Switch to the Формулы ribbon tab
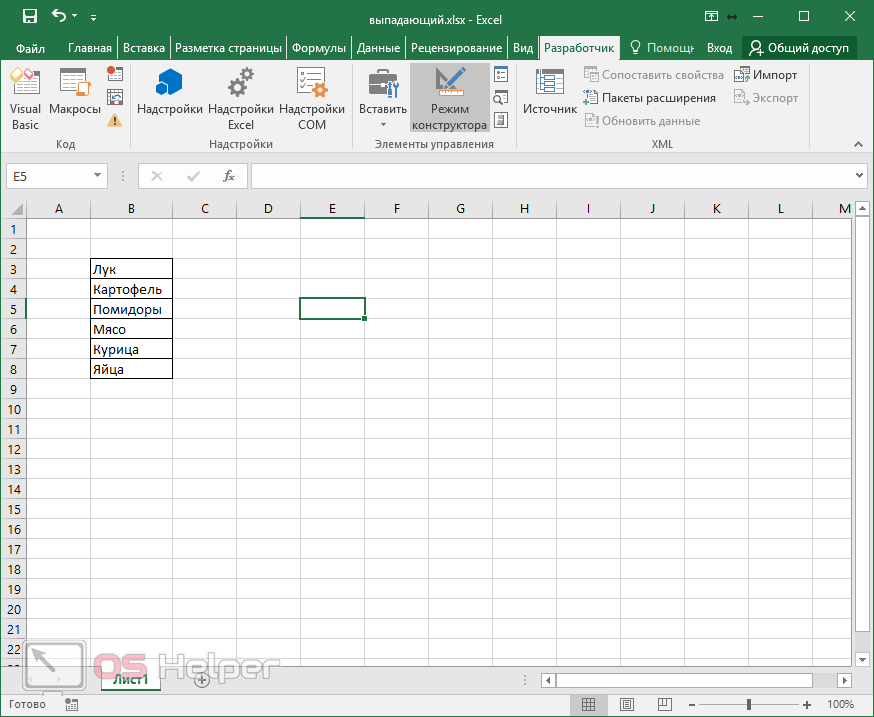874x717 pixels. click(x=319, y=48)
